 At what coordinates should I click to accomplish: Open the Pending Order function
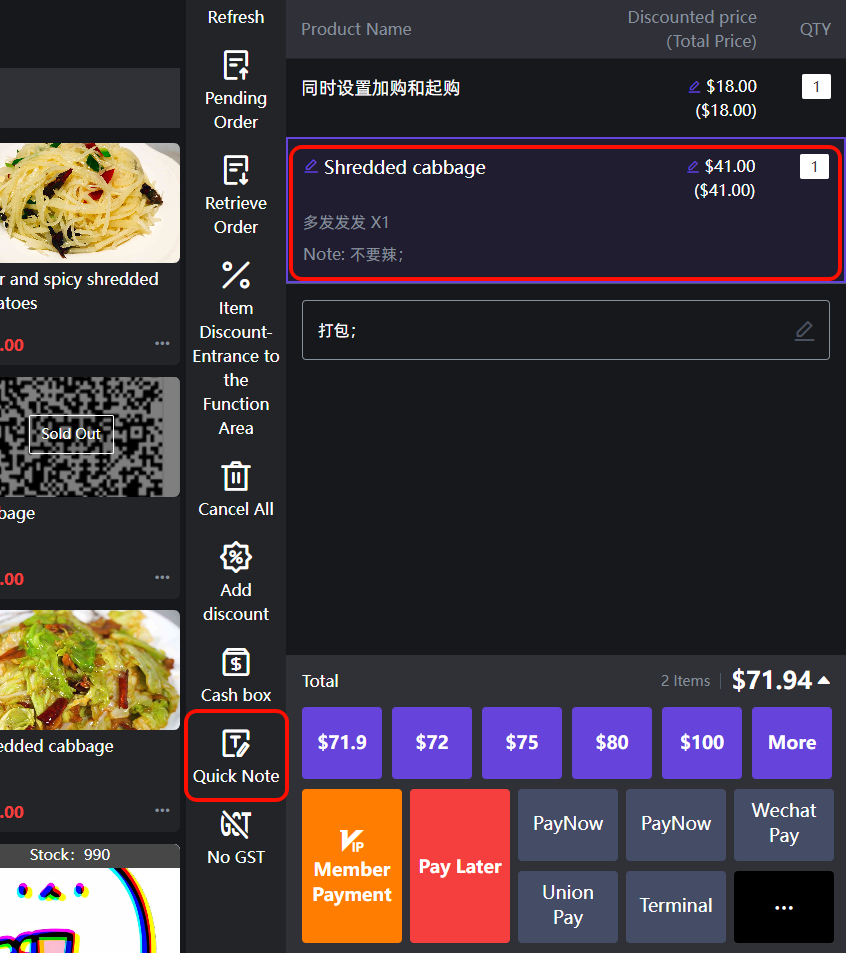(x=236, y=90)
